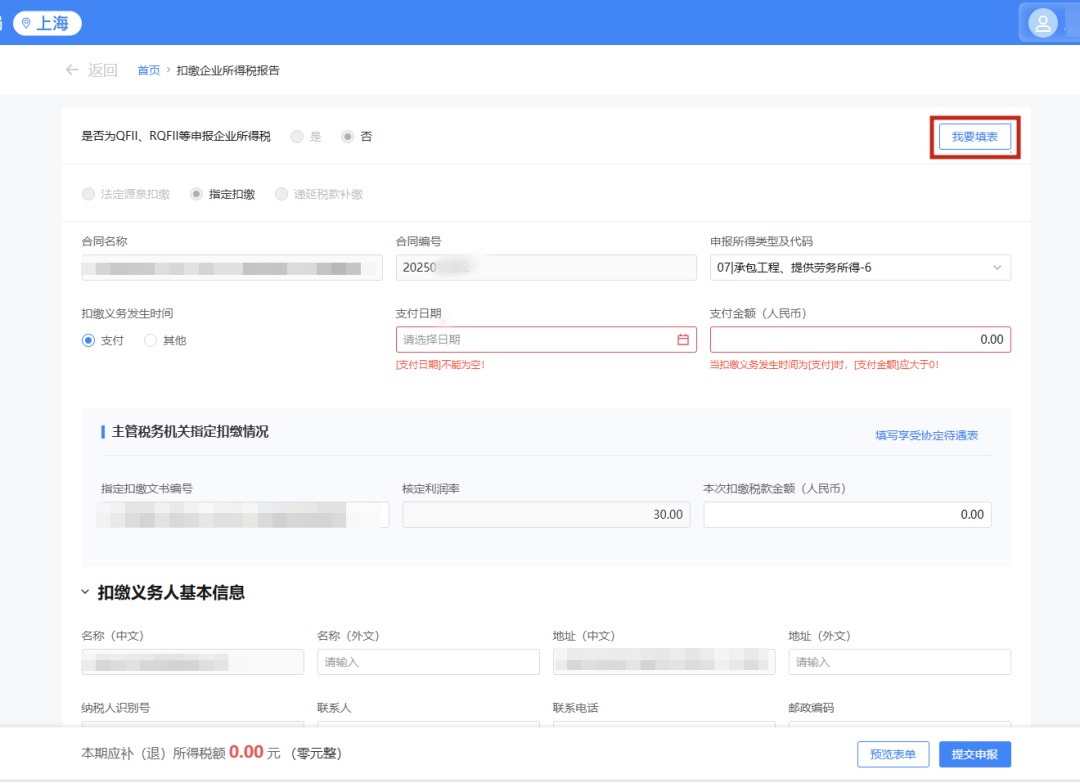Viewport: 1080px width, 783px height.
Task: Click 本次扣缴税款金额（人民币） field
Action: [847, 514]
